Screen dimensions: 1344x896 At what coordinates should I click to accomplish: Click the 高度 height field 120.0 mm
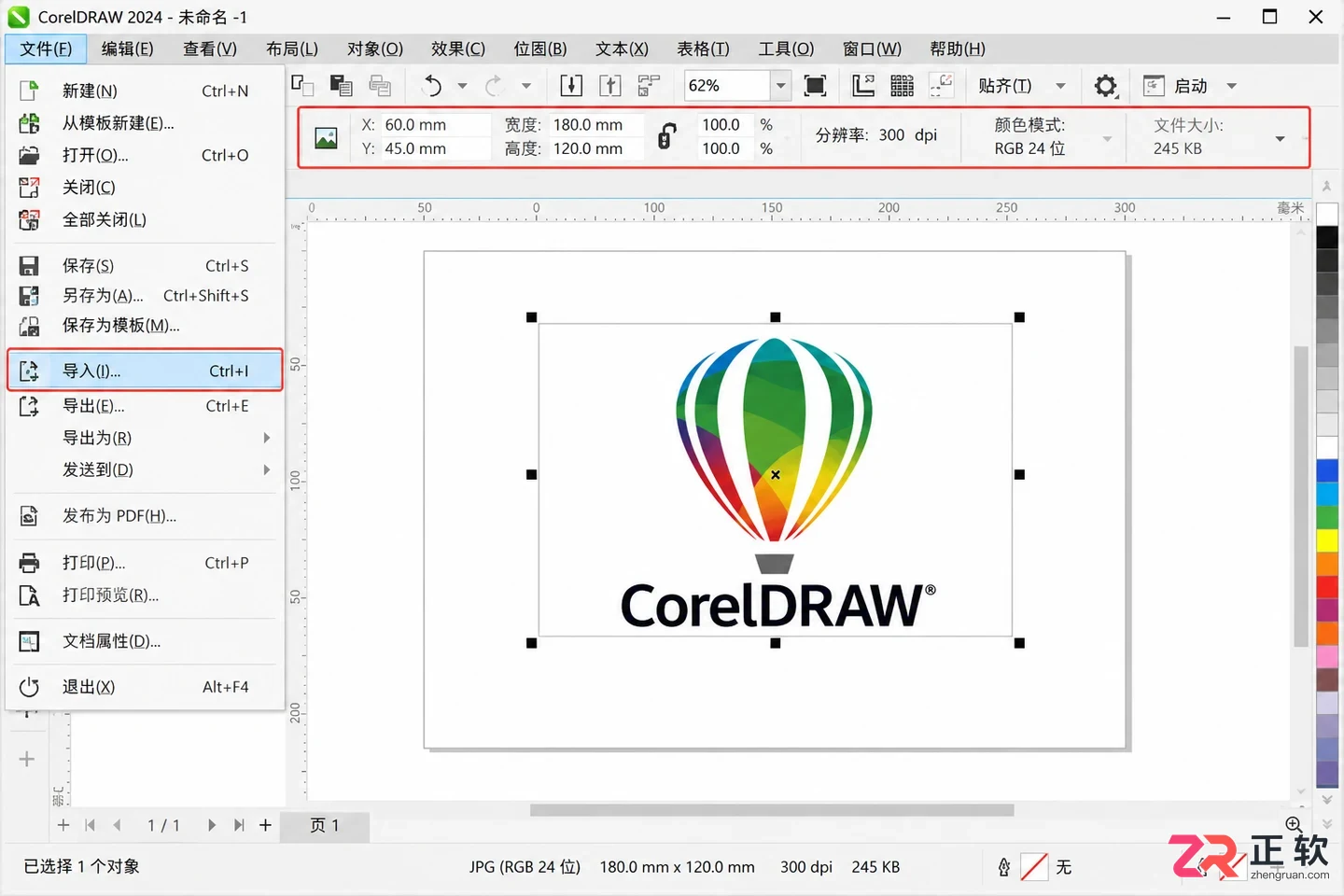point(595,148)
